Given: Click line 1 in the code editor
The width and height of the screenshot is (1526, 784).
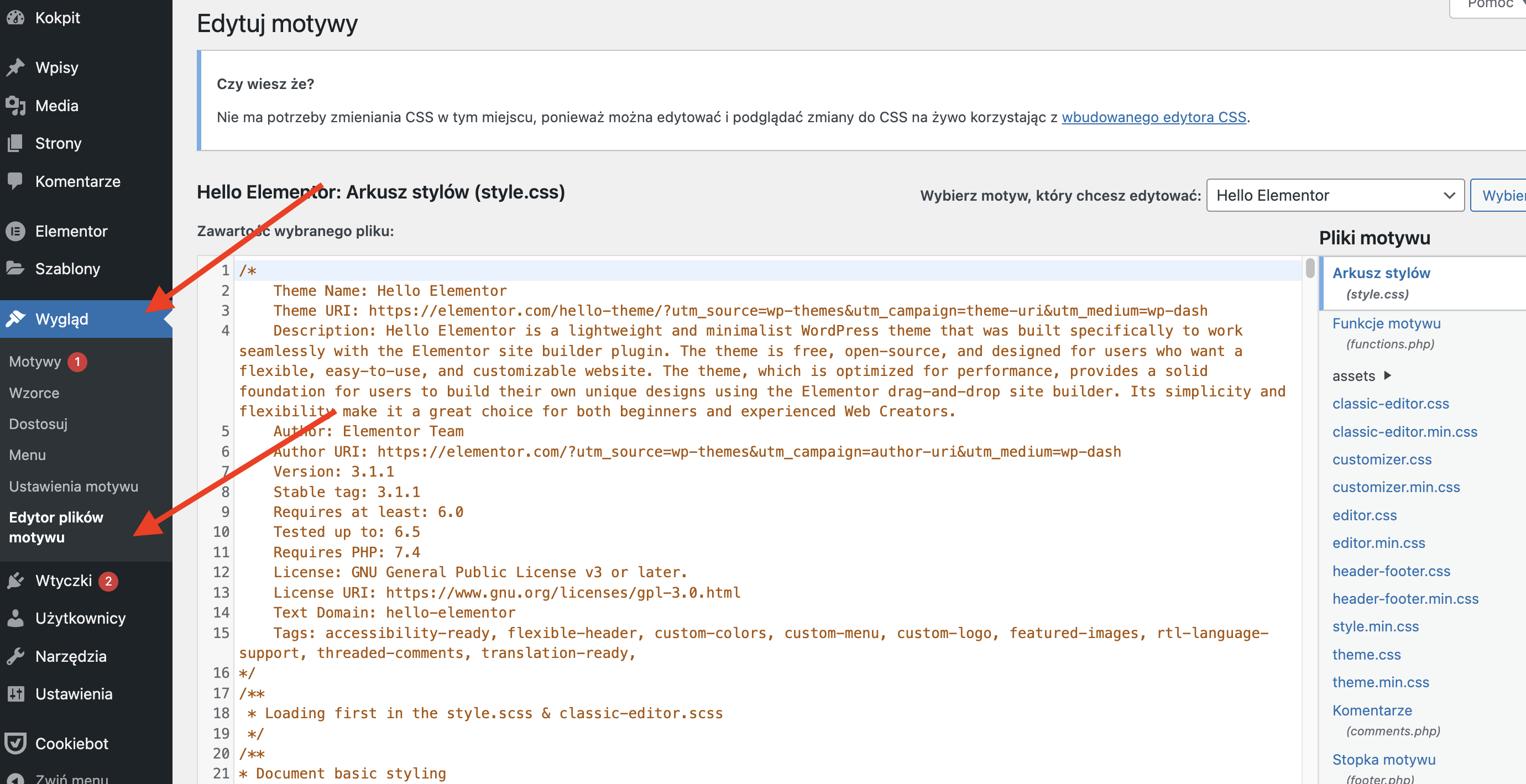Looking at the screenshot, I should point(767,271).
